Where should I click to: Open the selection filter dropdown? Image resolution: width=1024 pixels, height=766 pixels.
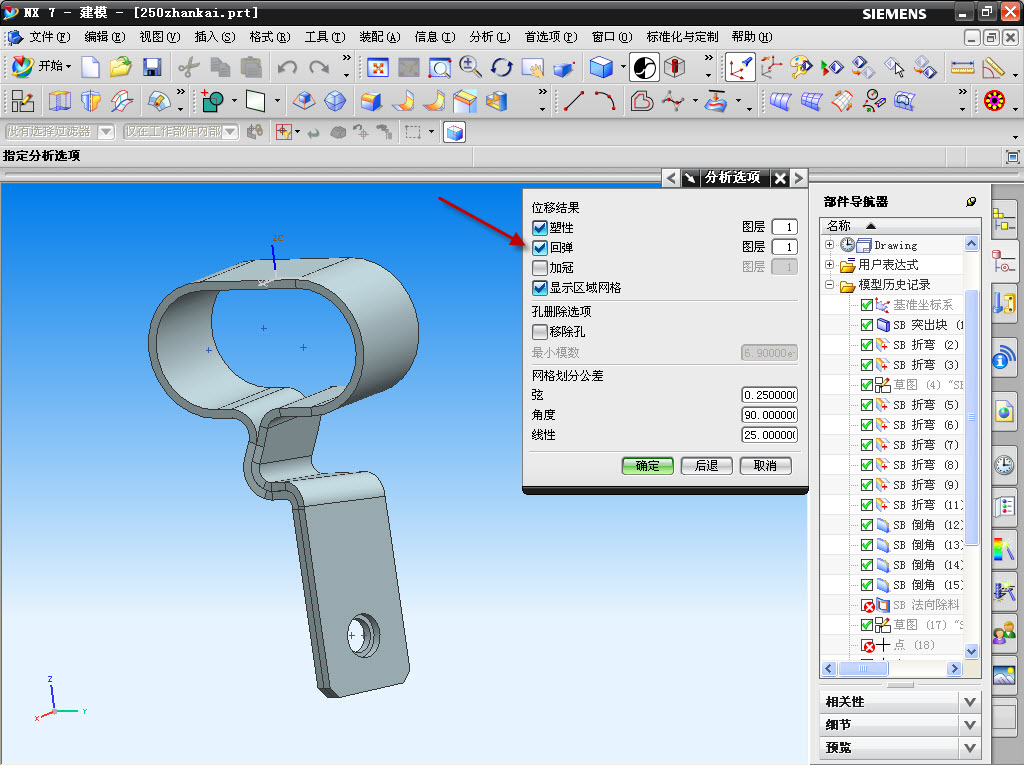(x=106, y=132)
